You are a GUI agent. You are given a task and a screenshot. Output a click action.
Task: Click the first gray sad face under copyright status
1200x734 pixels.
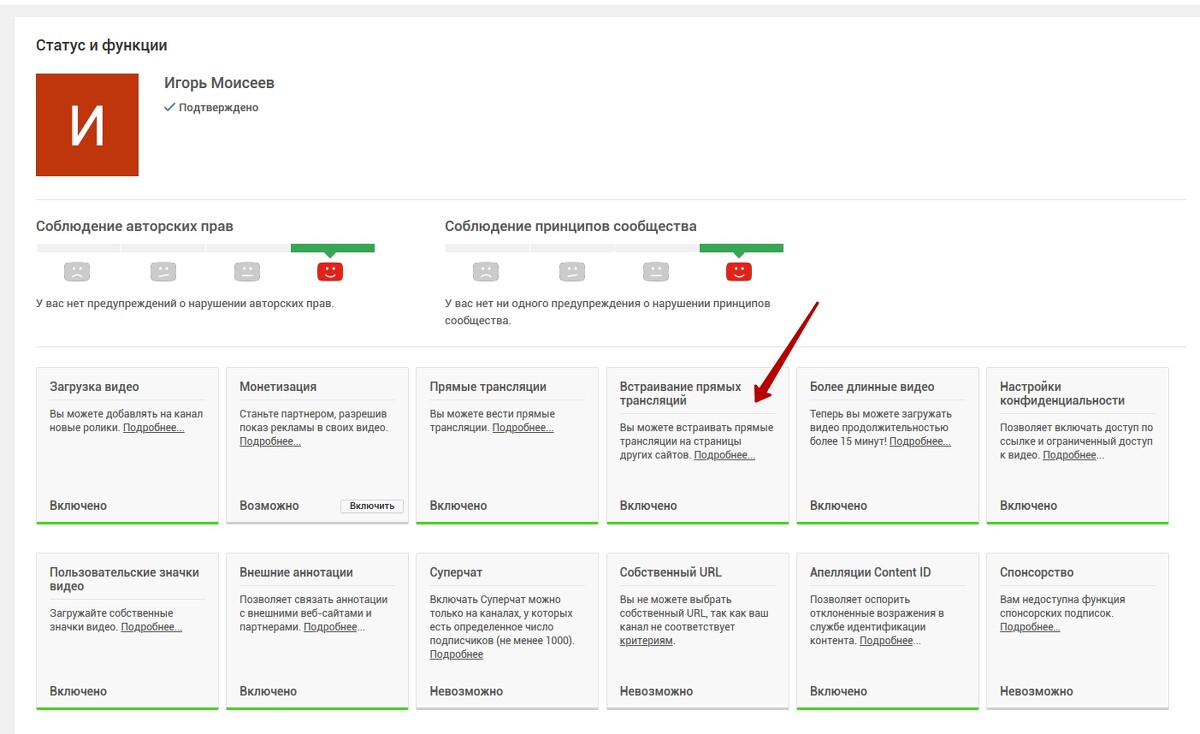point(77,271)
